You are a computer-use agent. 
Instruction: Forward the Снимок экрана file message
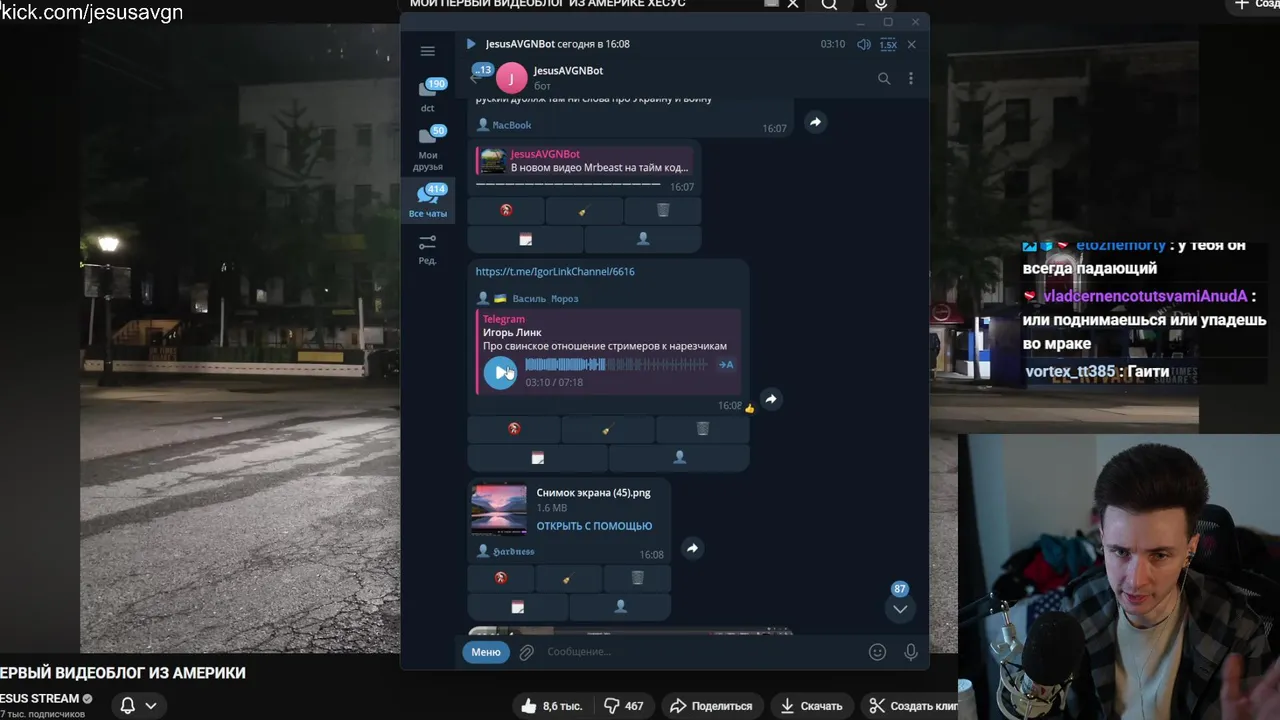coord(692,548)
